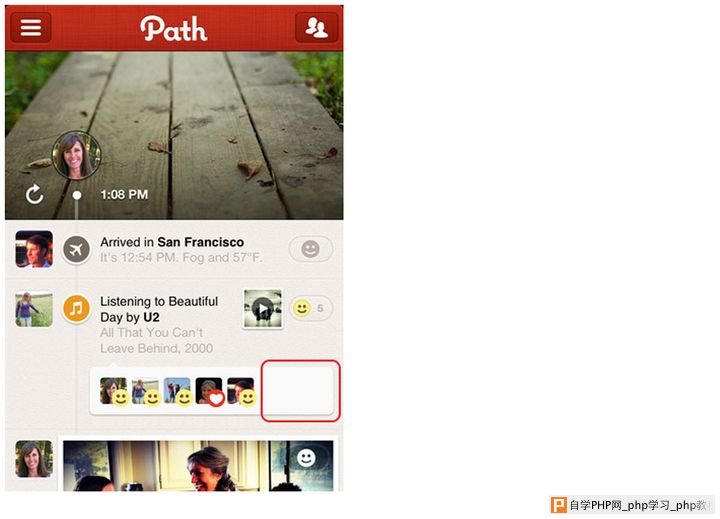
Task: Click the Path logo title
Action: point(174,28)
